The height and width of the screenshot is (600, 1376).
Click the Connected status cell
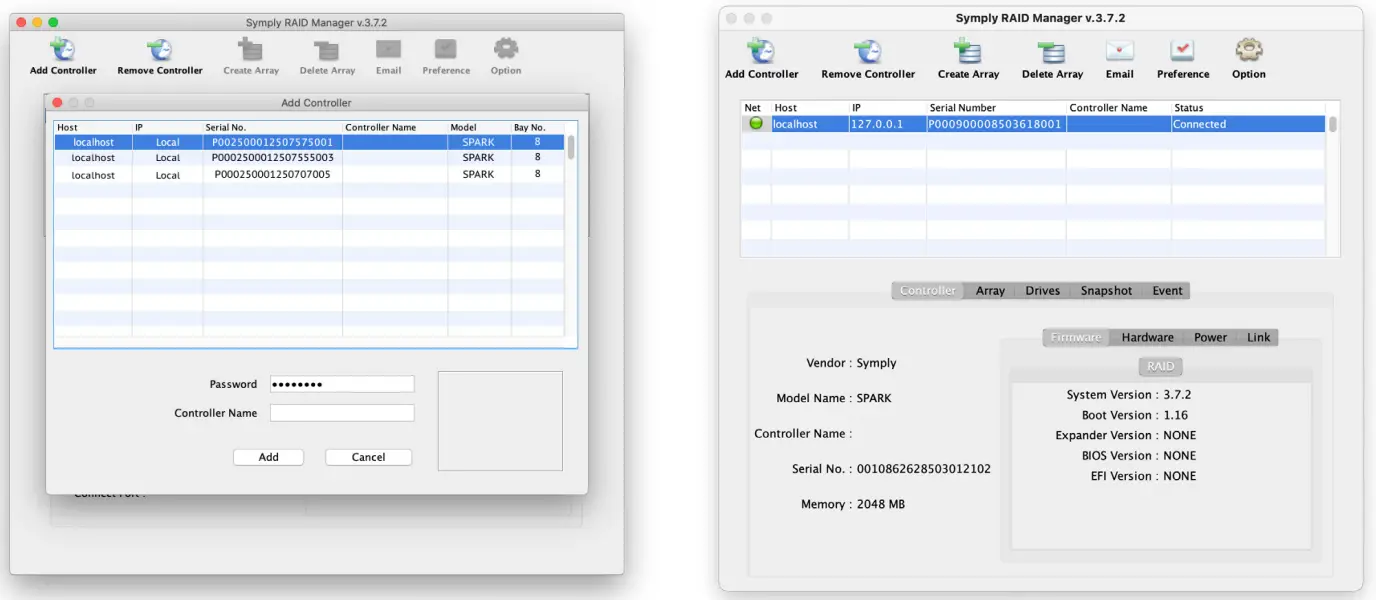click(x=1248, y=124)
